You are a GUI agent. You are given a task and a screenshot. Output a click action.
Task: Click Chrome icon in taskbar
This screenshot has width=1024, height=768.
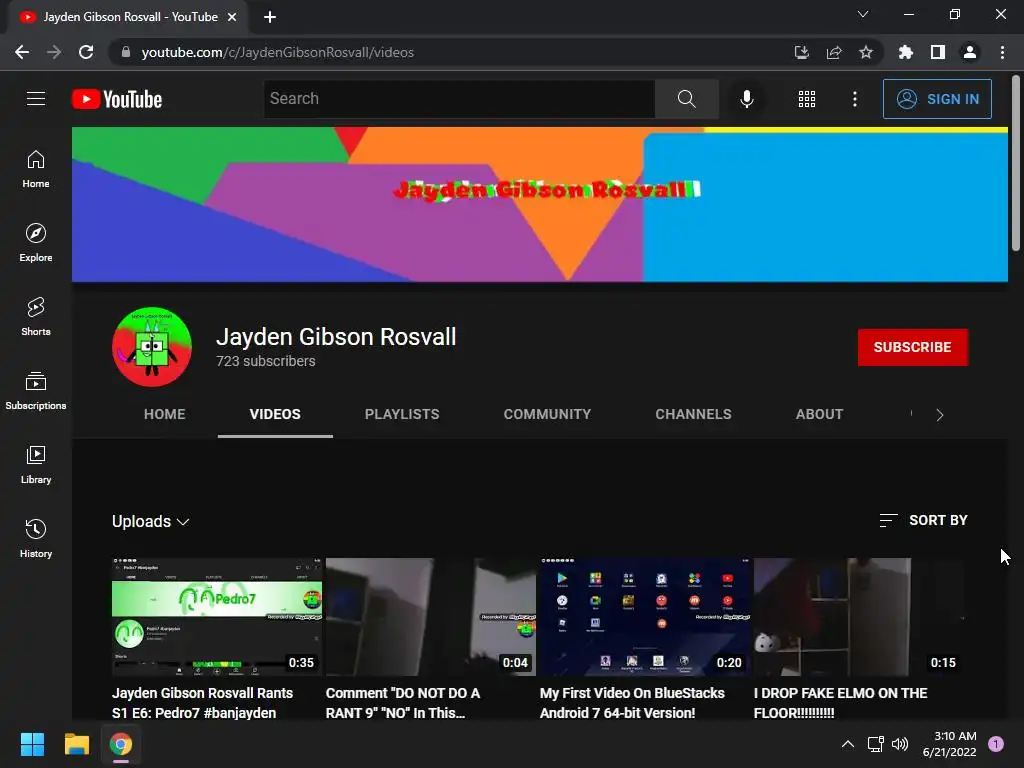click(x=121, y=744)
